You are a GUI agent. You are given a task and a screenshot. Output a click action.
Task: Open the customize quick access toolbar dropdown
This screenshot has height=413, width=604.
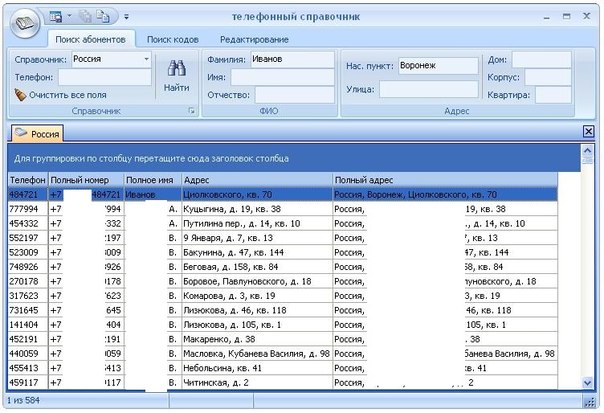click(126, 17)
